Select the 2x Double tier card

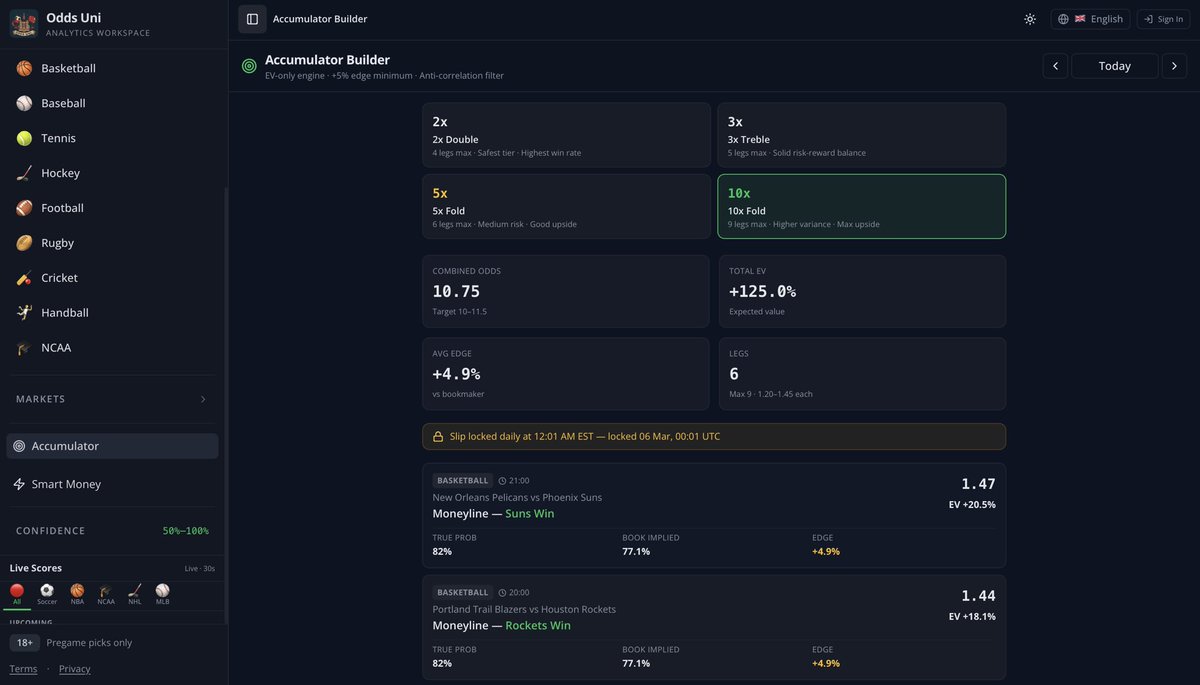[x=566, y=135]
